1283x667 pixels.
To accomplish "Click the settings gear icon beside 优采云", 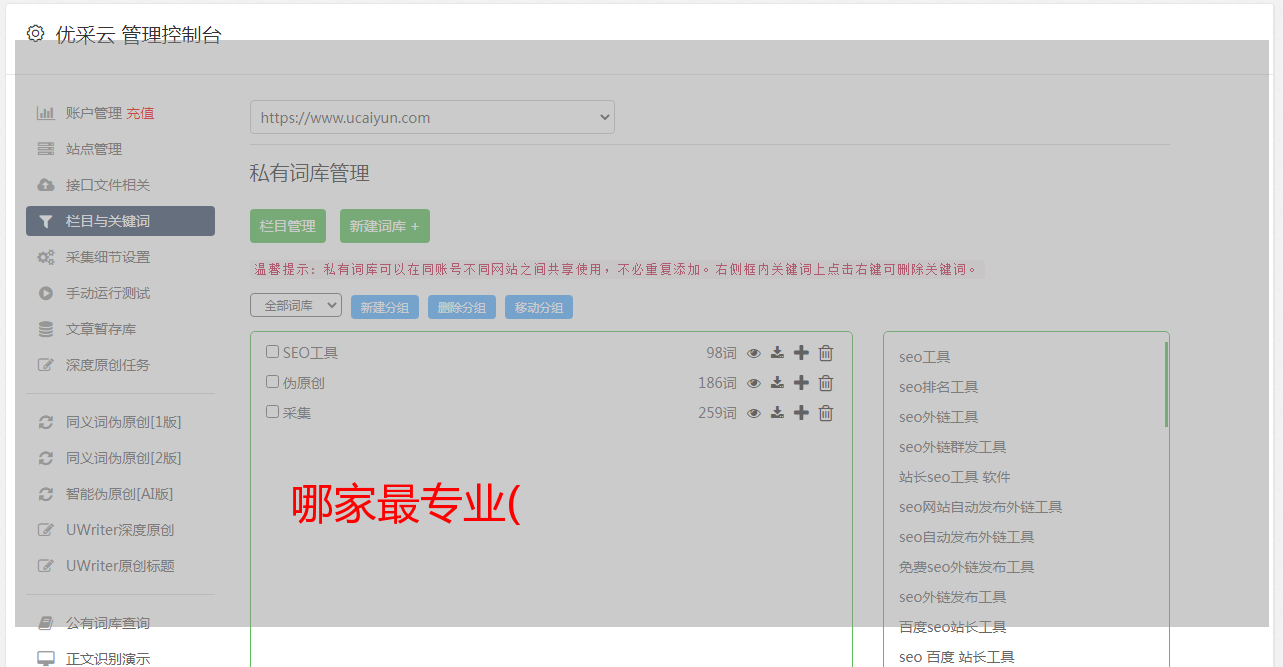I will (x=36, y=34).
